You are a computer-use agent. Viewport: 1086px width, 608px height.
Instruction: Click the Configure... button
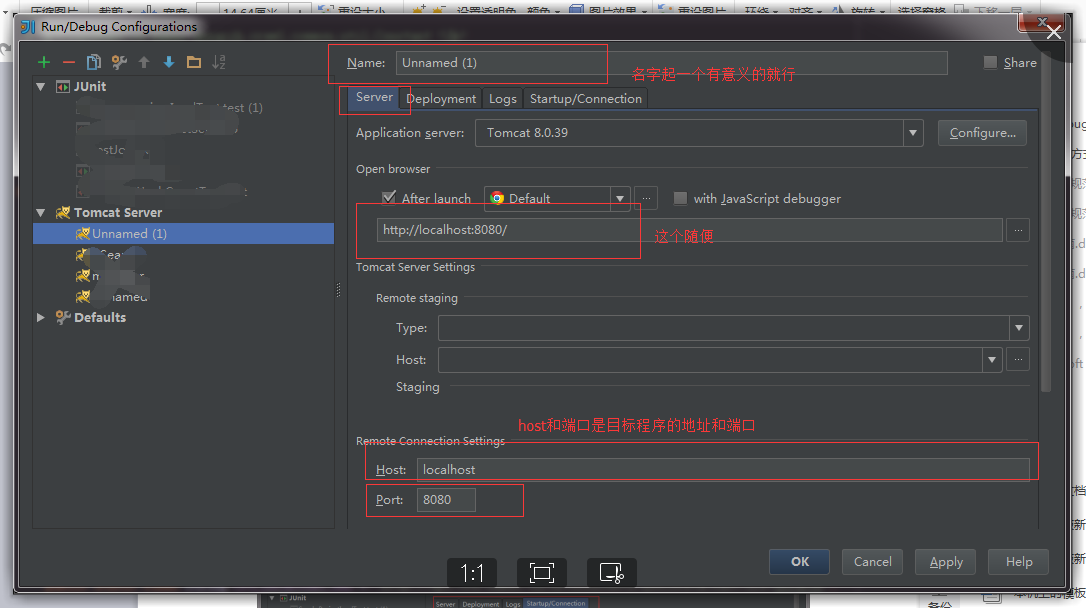(982, 133)
